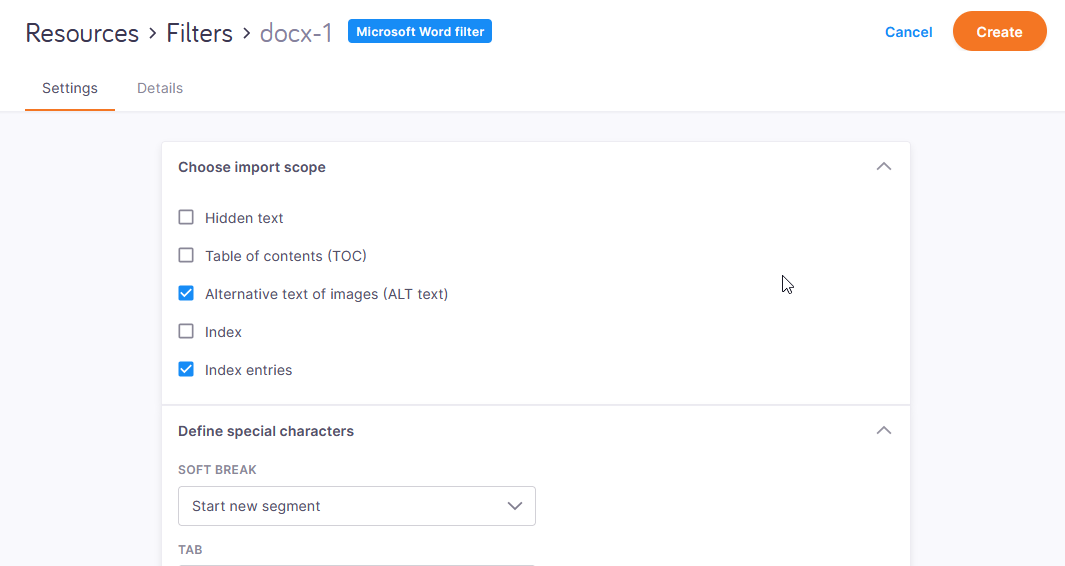Click the docx-1 filter name
The height and width of the screenshot is (566, 1065).
click(x=296, y=33)
